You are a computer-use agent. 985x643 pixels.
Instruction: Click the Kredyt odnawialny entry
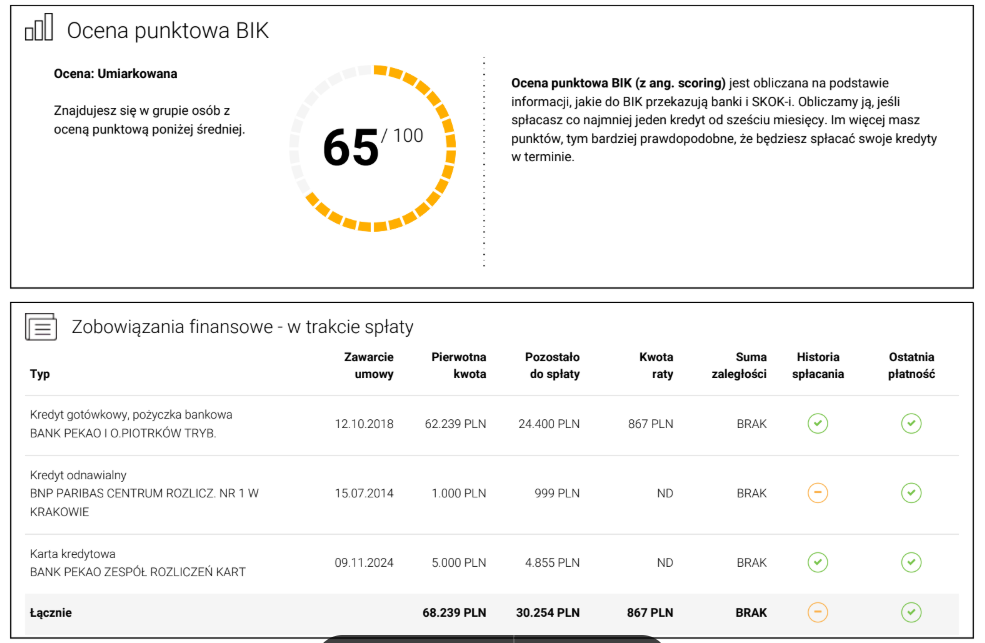[x=78, y=475]
